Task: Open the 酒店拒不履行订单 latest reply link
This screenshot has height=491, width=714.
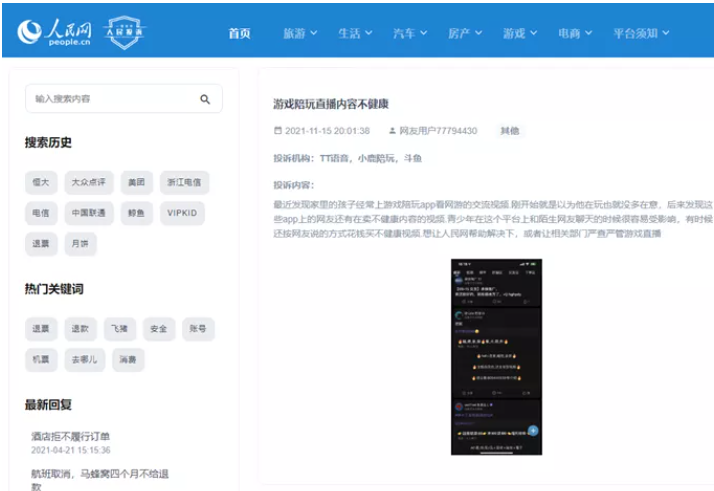Action: pos(70,436)
